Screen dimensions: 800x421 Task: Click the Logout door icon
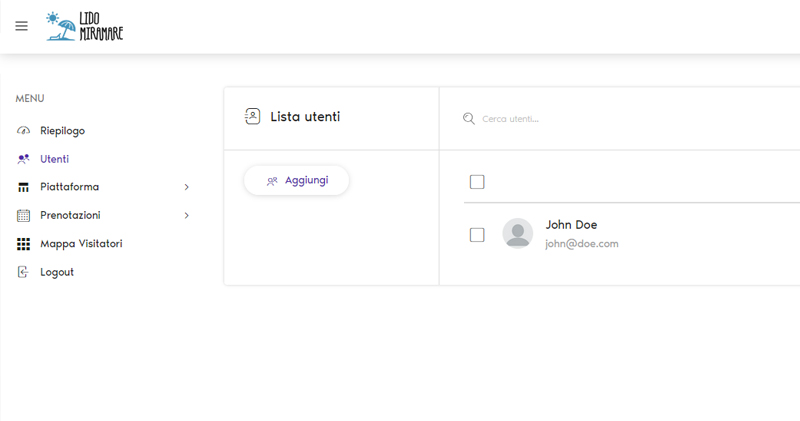click(x=24, y=272)
